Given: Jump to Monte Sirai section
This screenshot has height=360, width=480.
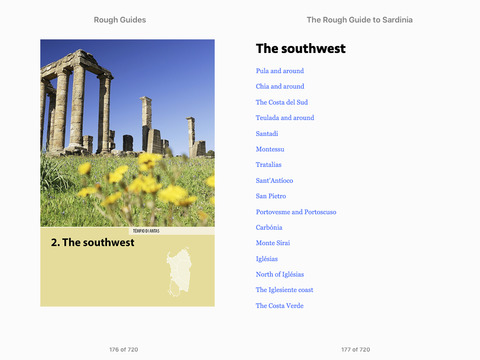Looking at the screenshot, I should coord(273,243).
